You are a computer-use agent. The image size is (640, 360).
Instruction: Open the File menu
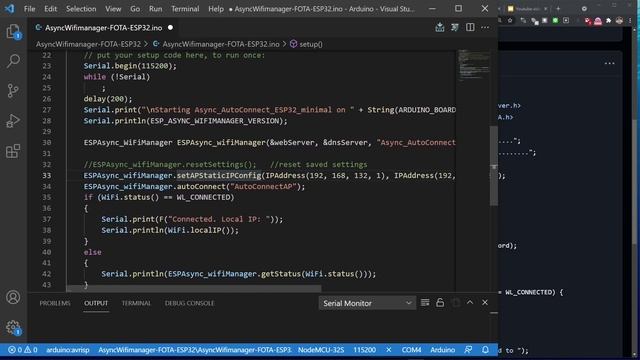29,9
